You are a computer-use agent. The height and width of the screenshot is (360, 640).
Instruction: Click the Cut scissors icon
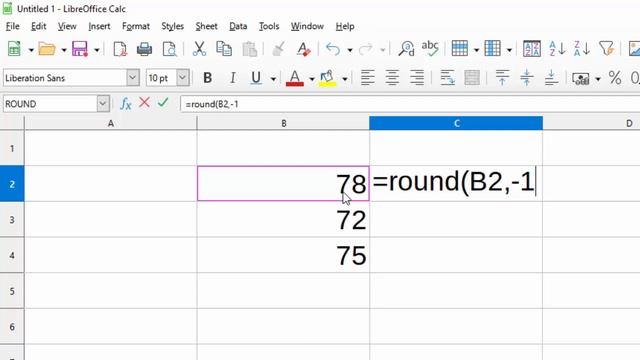[x=199, y=49]
